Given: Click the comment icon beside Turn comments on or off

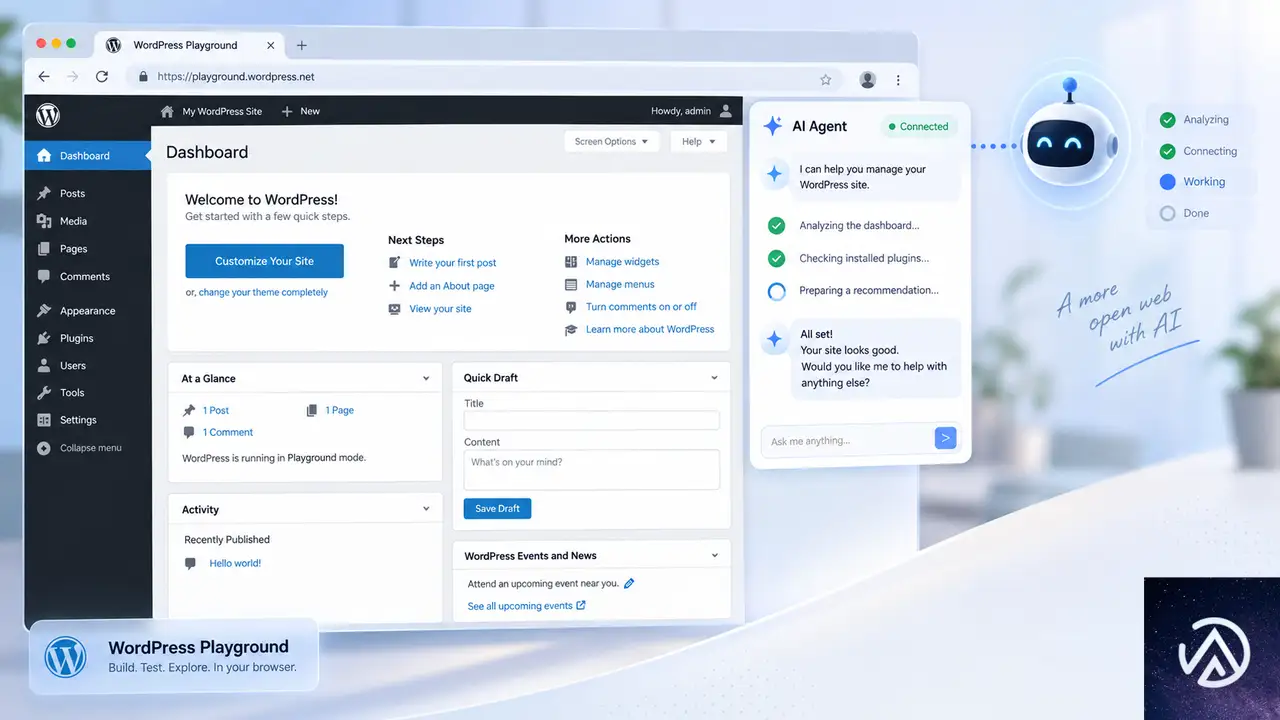Looking at the screenshot, I should [571, 307].
